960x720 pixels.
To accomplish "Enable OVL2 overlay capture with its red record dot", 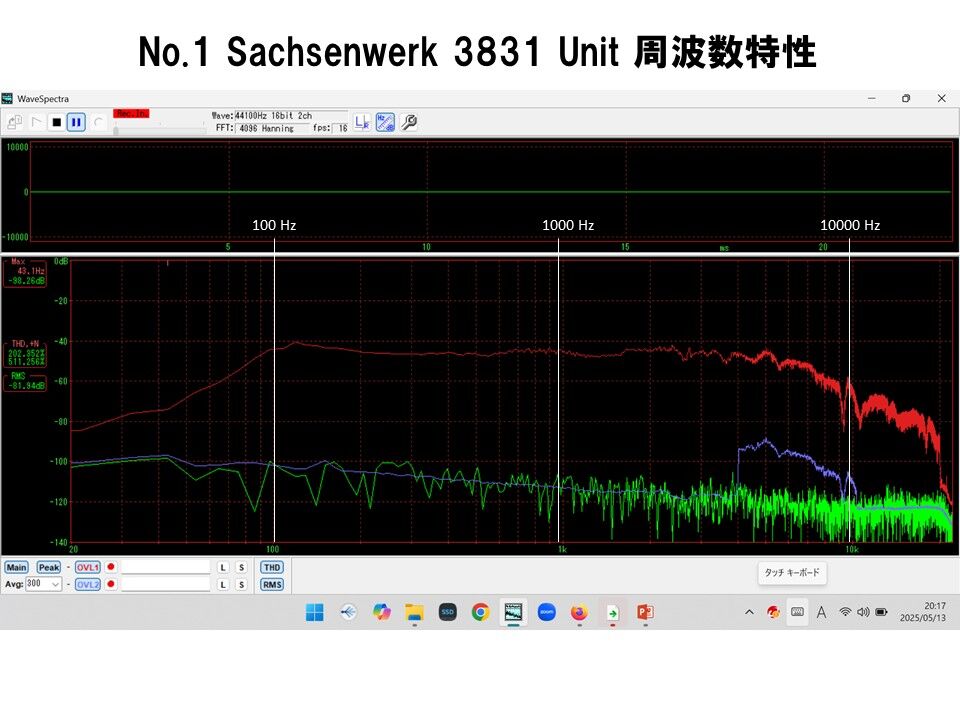I will (x=111, y=584).
